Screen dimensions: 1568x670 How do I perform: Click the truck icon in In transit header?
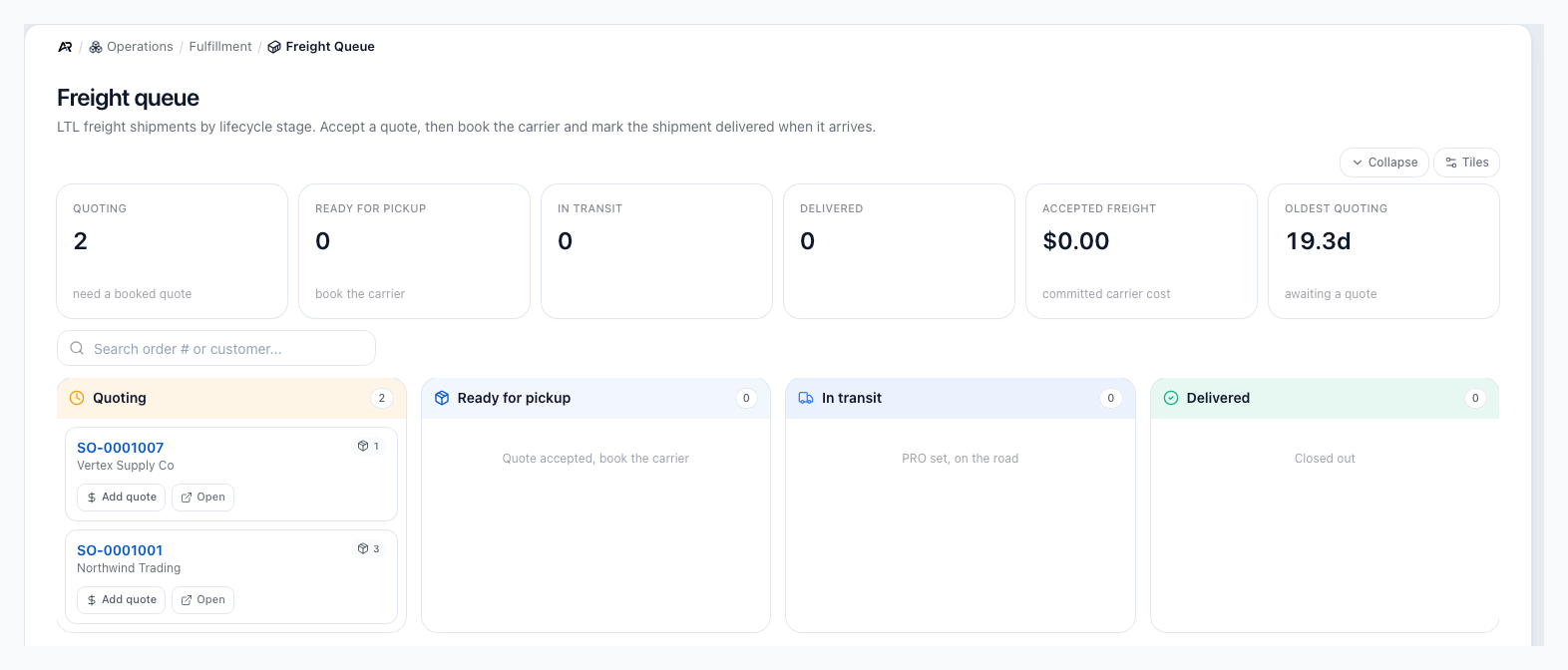tap(806, 398)
